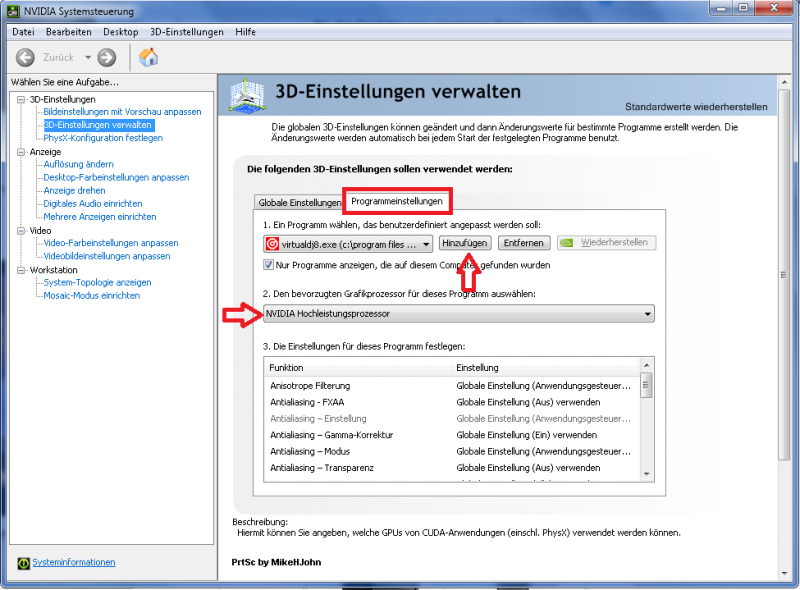This screenshot has height=590, width=800.
Task: Open the 3D-Einstellungen menu
Action: pyautogui.click(x=187, y=32)
